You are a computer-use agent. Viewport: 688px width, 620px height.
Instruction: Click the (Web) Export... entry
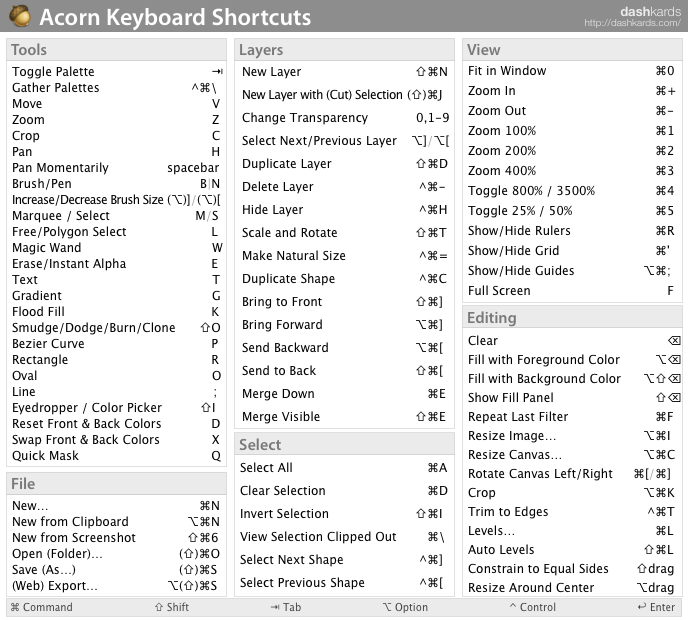[x=115, y=586]
